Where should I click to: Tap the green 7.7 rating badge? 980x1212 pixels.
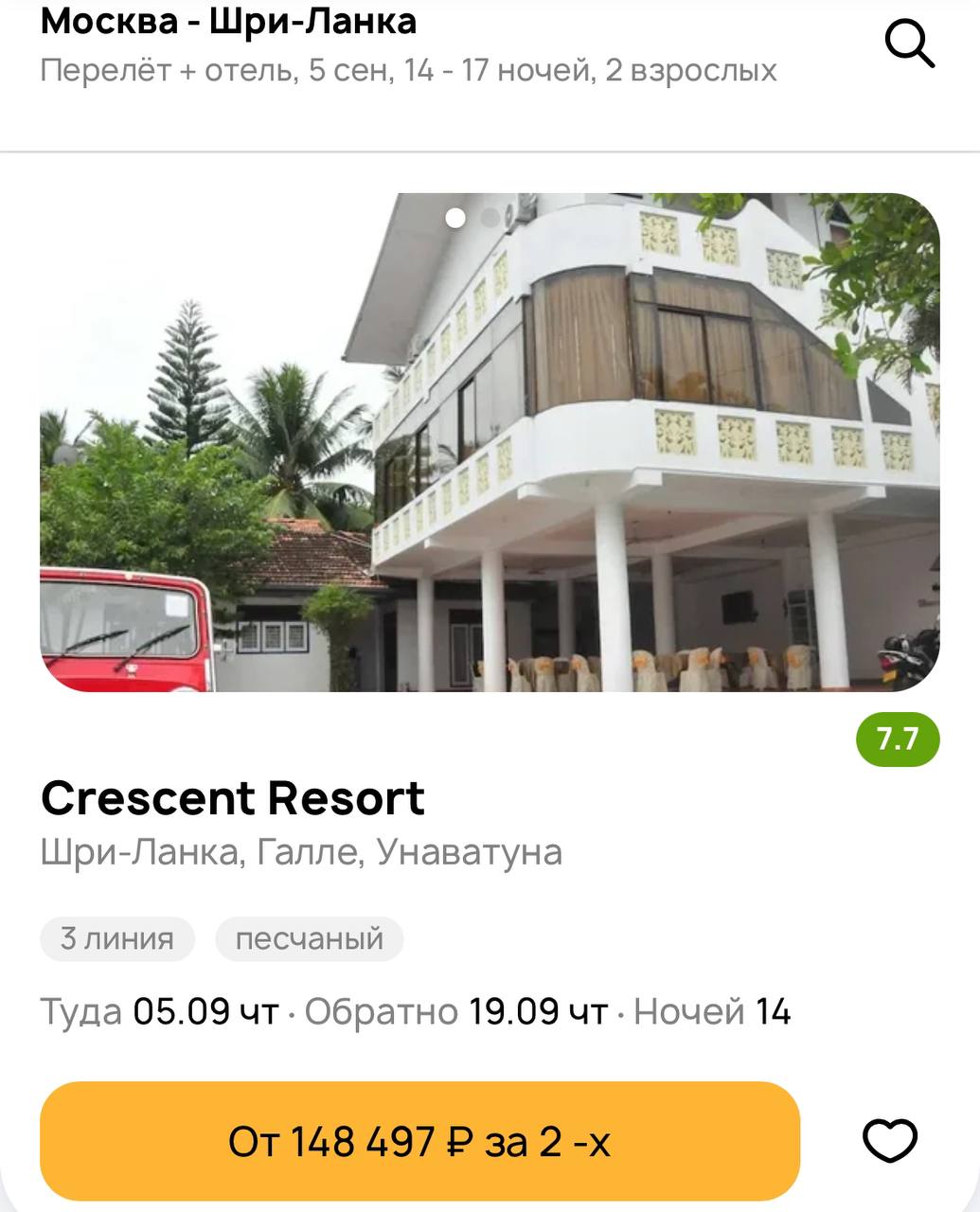pos(898,739)
